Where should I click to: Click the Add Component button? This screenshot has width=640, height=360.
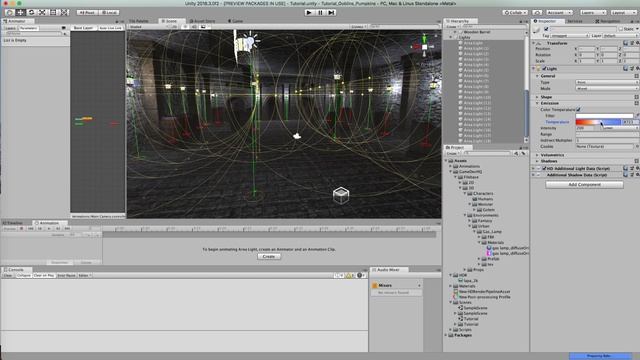pyautogui.click(x=584, y=184)
